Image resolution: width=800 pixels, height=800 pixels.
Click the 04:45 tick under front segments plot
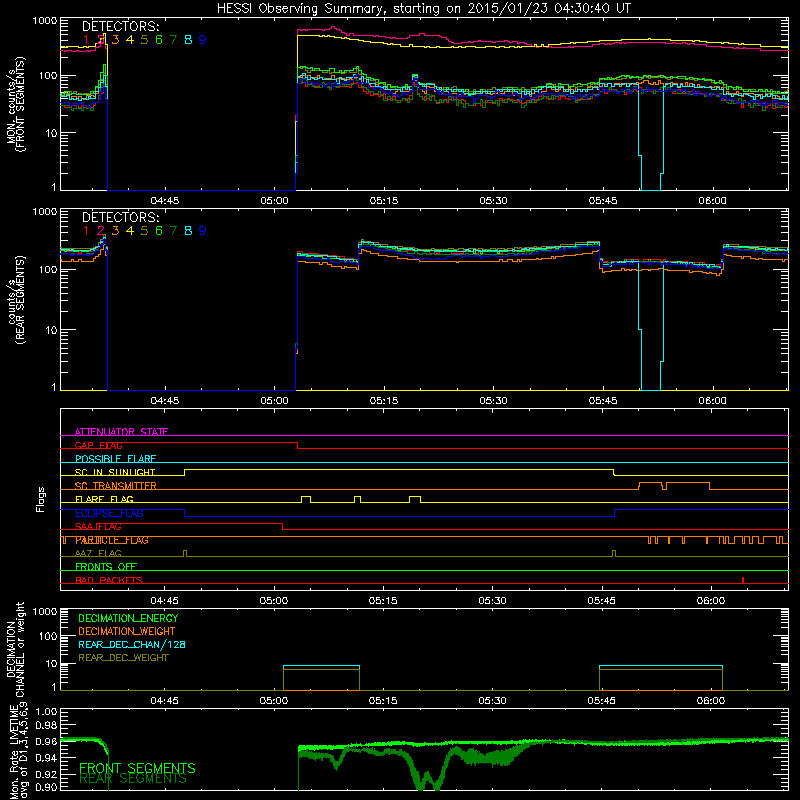[x=165, y=201]
